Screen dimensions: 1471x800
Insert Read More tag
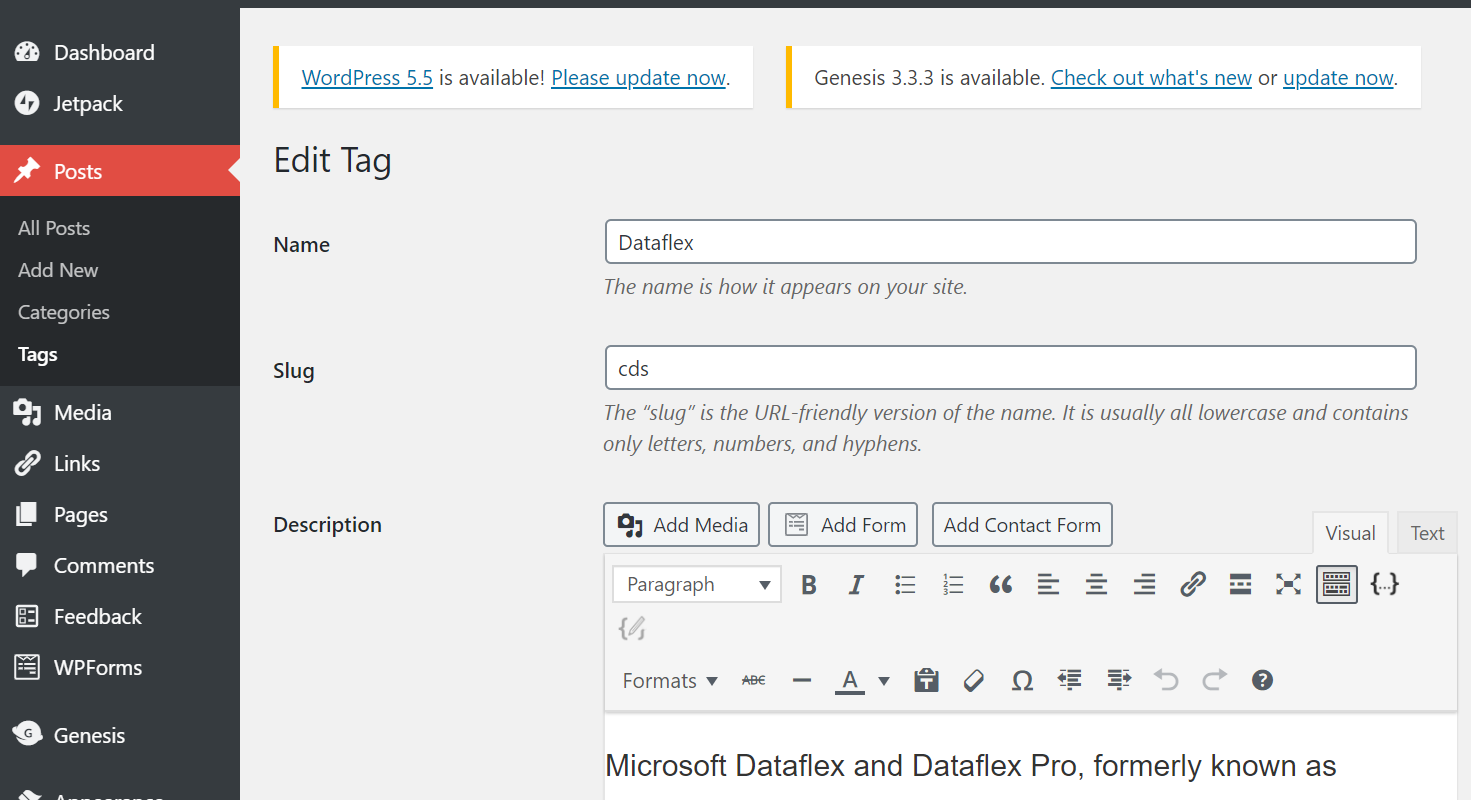click(x=1241, y=585)
